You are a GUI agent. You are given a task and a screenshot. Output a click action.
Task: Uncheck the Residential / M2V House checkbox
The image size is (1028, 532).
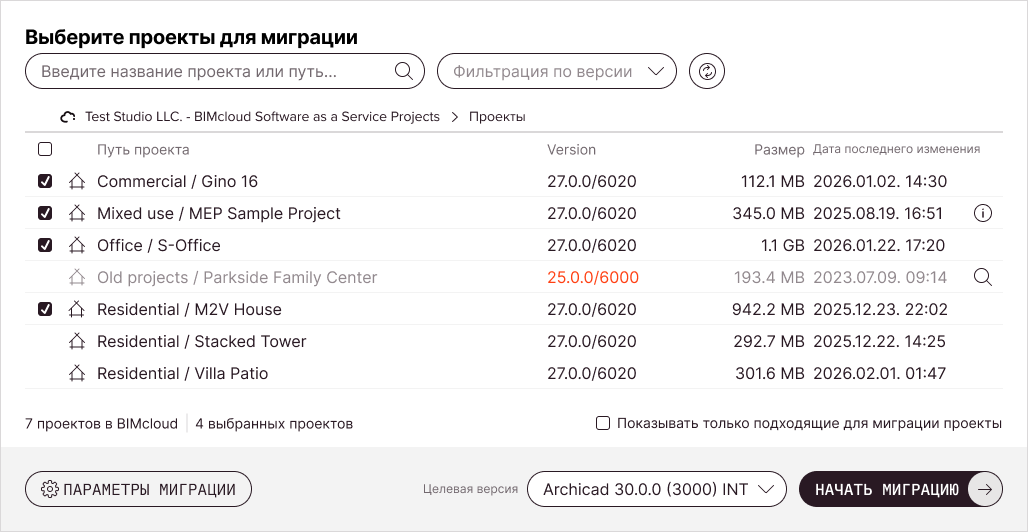[45, 310]
